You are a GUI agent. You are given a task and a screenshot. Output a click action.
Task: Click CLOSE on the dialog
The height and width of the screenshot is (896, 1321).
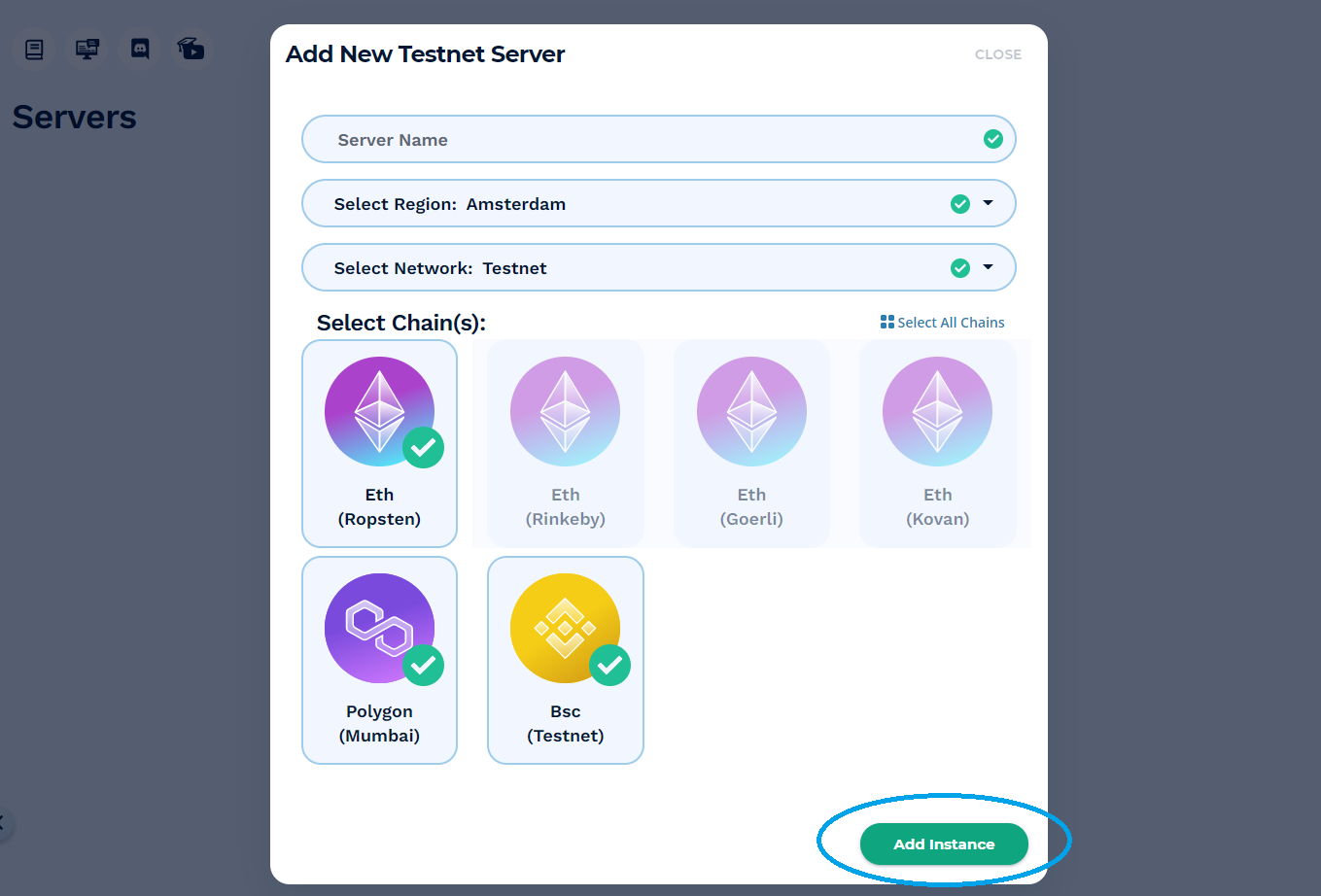pos(998,54)
